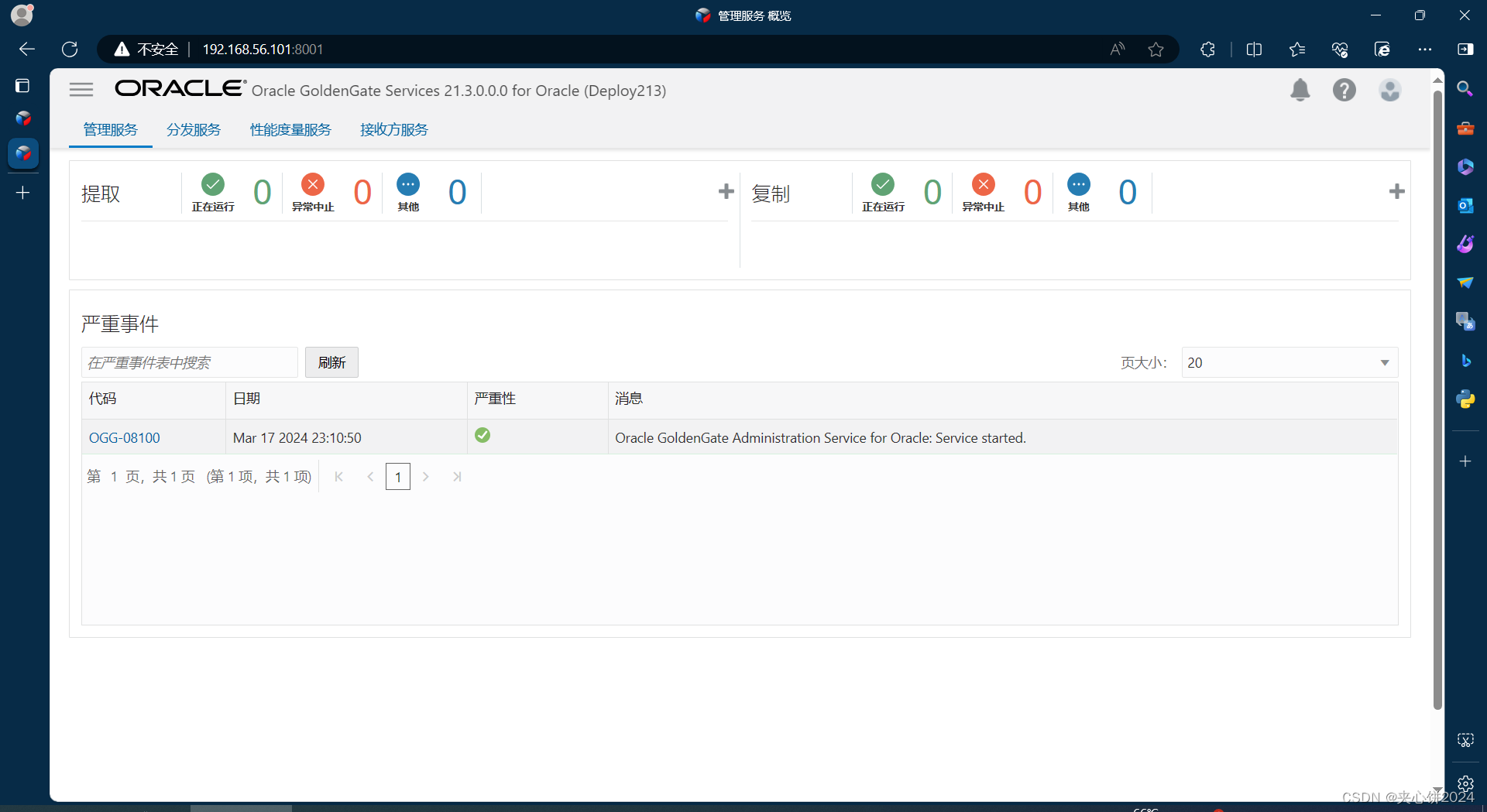
Task: Open sidebar search magnifier icon
Action: click(1465, 89)
